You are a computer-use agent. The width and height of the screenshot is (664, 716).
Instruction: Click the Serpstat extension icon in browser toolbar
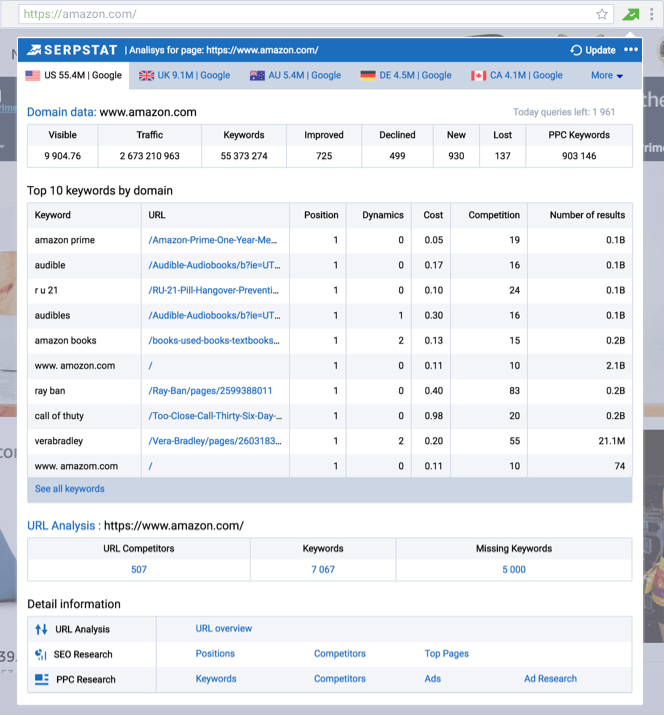[x=630, y=14]
